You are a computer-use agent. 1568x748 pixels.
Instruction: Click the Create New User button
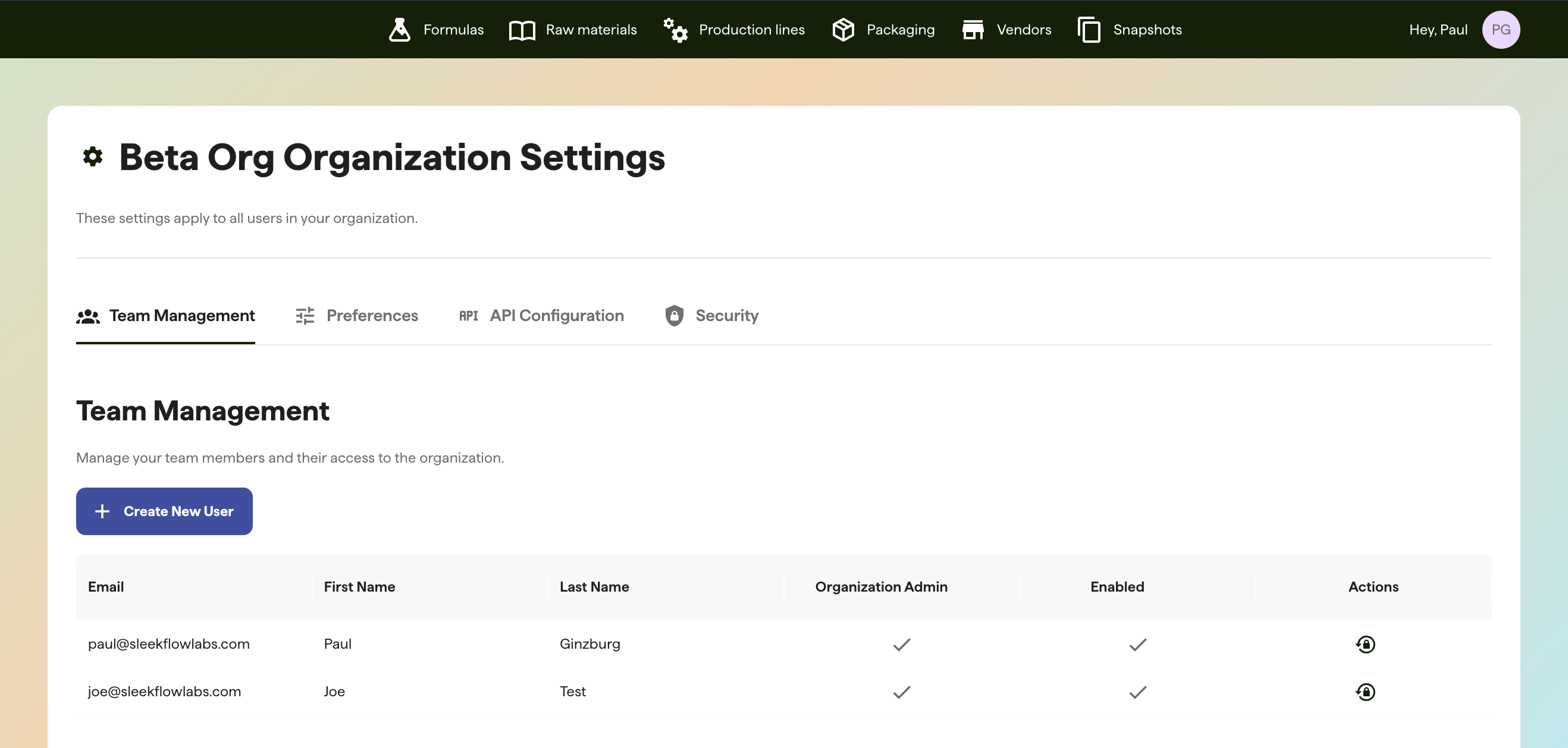coord(164,511)
